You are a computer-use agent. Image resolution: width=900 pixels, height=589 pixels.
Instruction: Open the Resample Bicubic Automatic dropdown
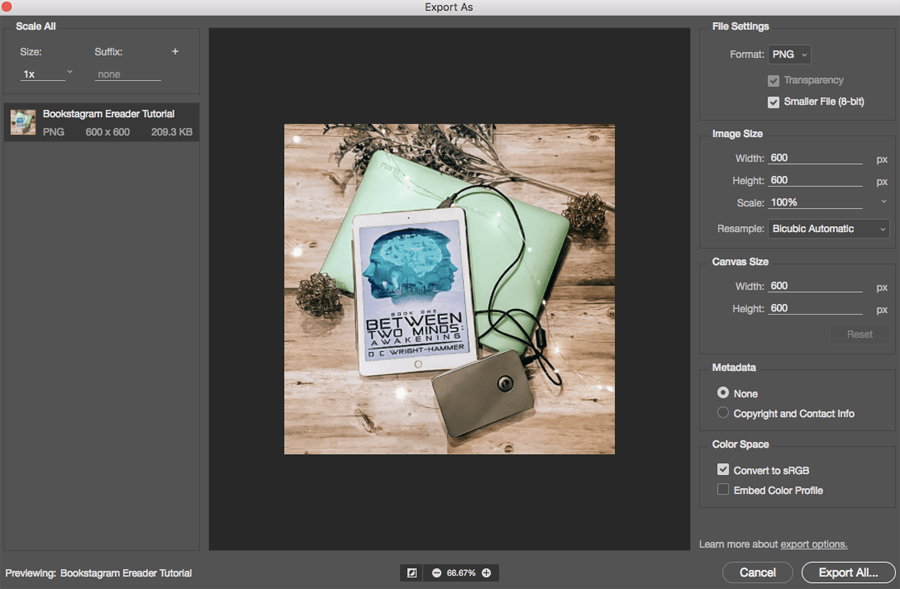pyautogui.click(x=829, y=228)
